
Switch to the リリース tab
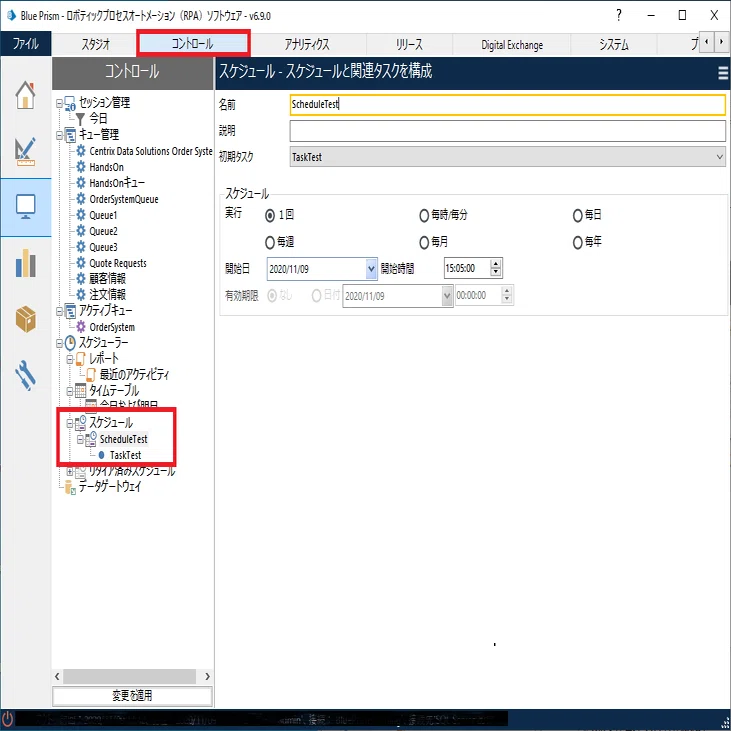click(x=409, y=44)
